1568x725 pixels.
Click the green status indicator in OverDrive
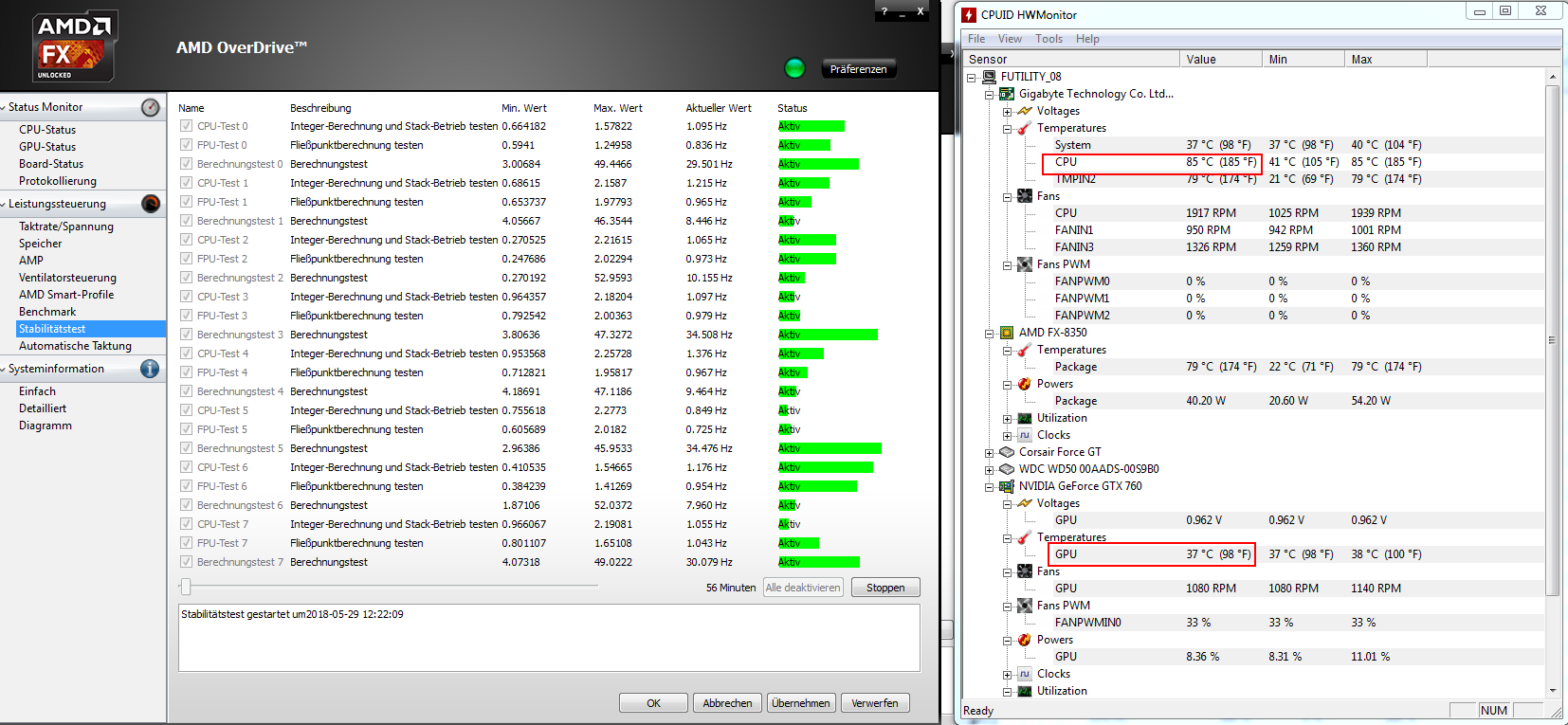click(795, 68)
